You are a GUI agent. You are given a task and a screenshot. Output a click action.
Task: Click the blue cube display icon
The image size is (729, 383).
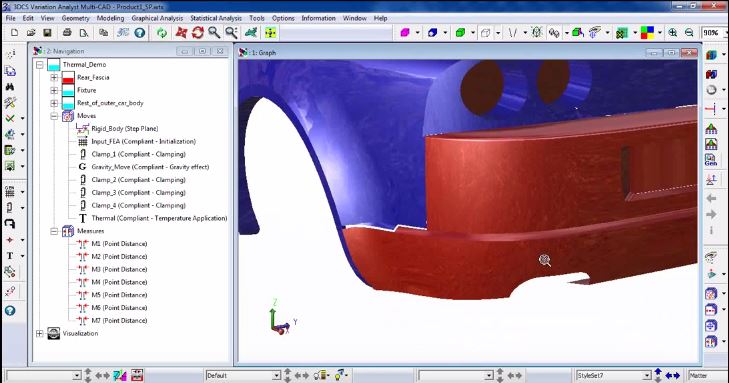point(432,33)
